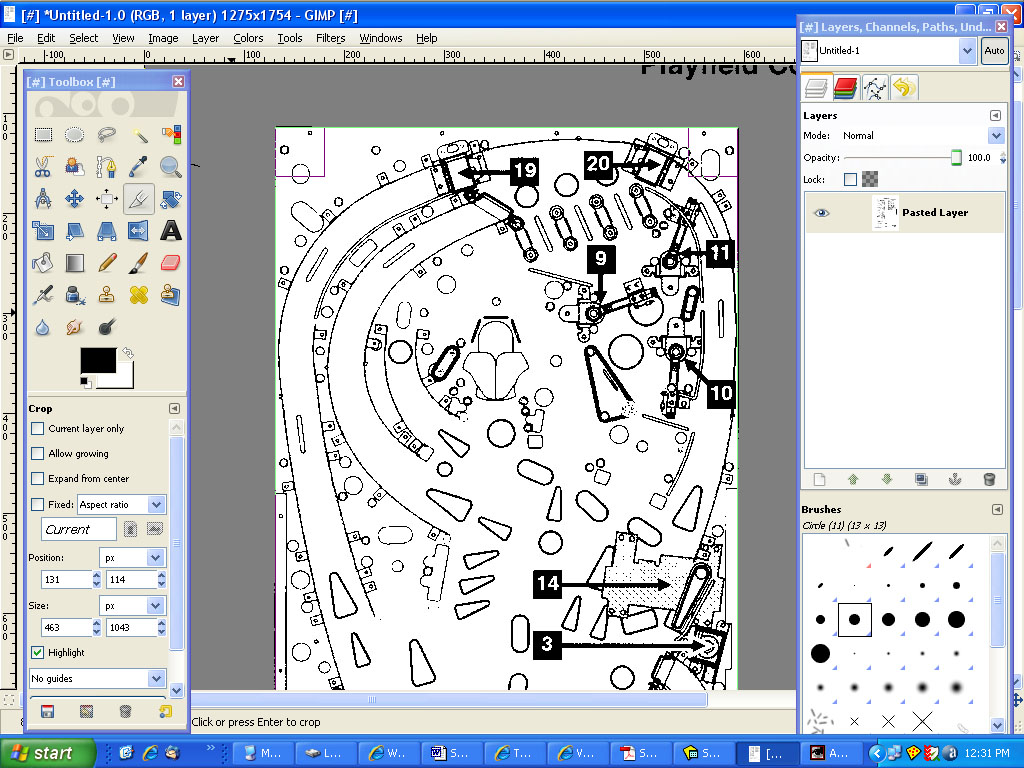Open the Untitled-1 image selector dropdown

point(967,50)
